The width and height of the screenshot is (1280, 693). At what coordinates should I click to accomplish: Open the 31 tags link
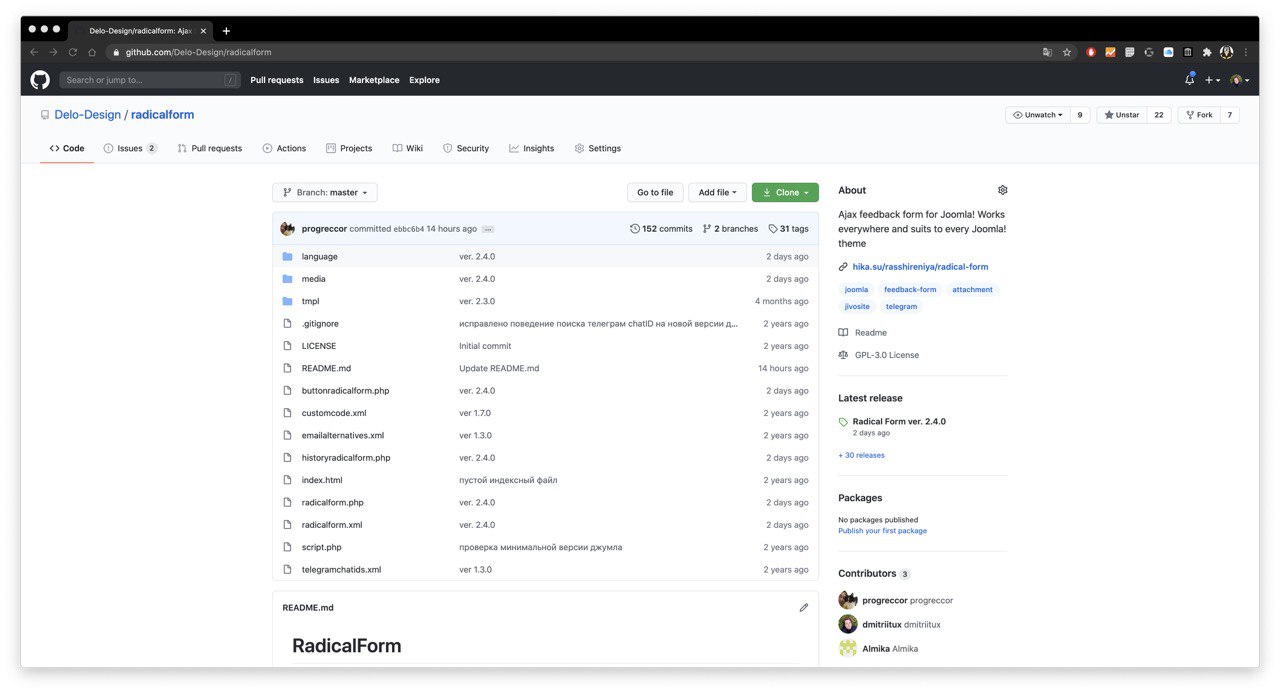(x=788, y=229)
